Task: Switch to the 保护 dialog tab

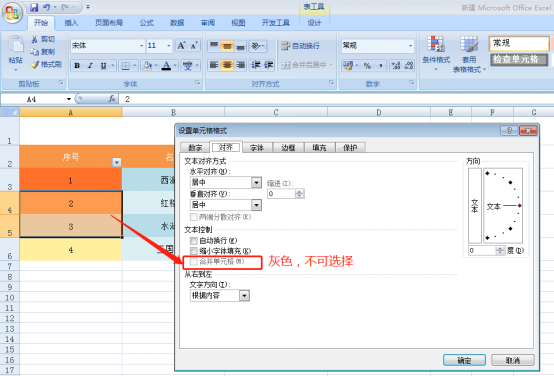Action: 350,147
